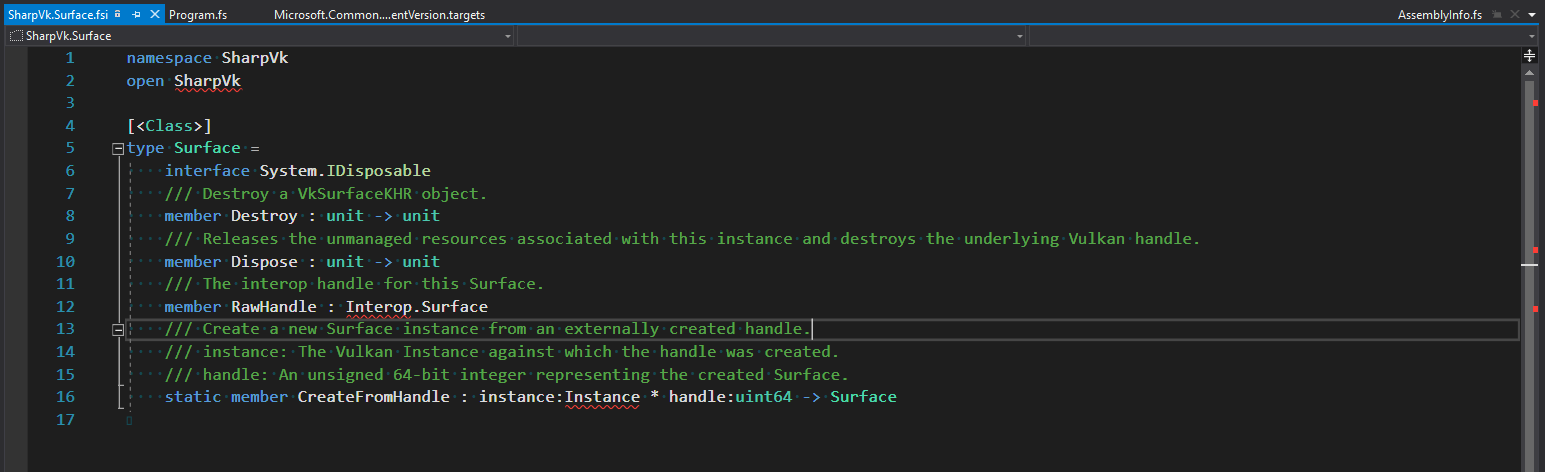Click the scrollbar up arrow
Image resolution: width=1545 pixels, height=472 pixels.
click(1530, 72)
